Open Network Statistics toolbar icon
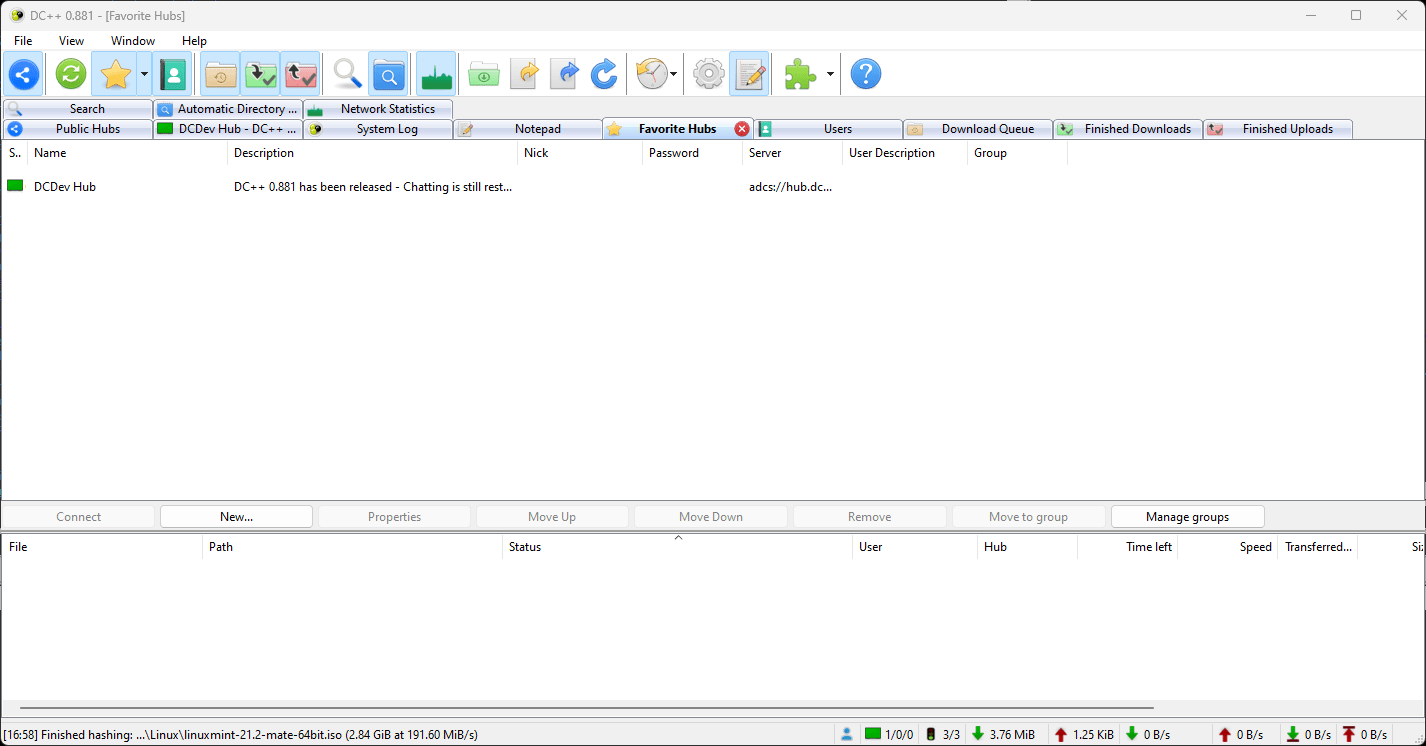The image size is (1426, 746). point(436,74)
